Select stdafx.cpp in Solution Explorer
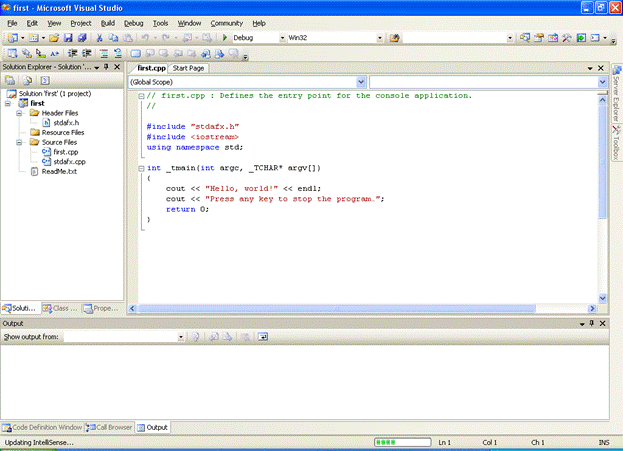The height and width of the screenshot is (451, 623). coord(70,162)
